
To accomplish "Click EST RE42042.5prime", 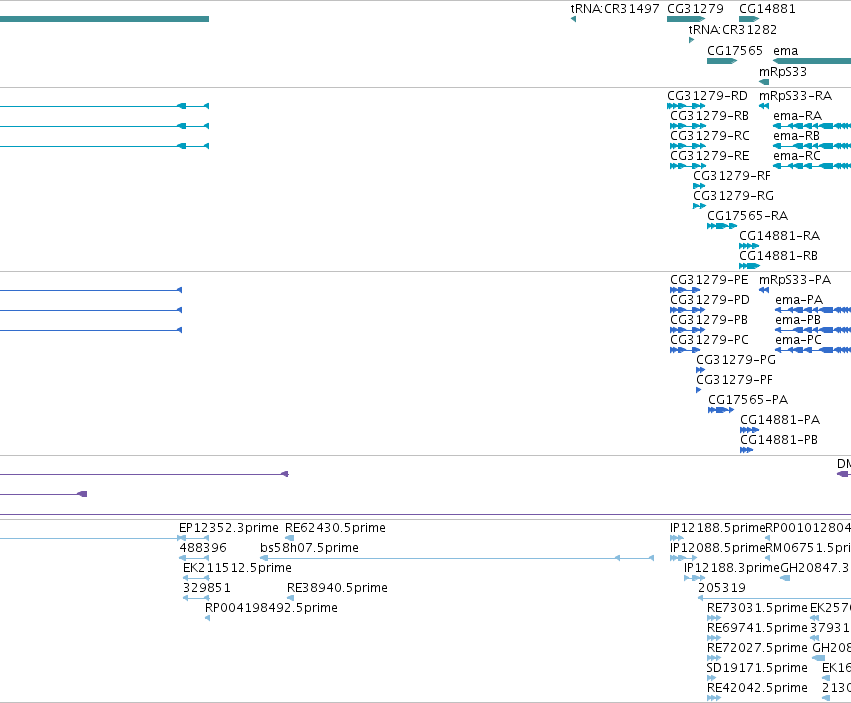I will (757, 688).
